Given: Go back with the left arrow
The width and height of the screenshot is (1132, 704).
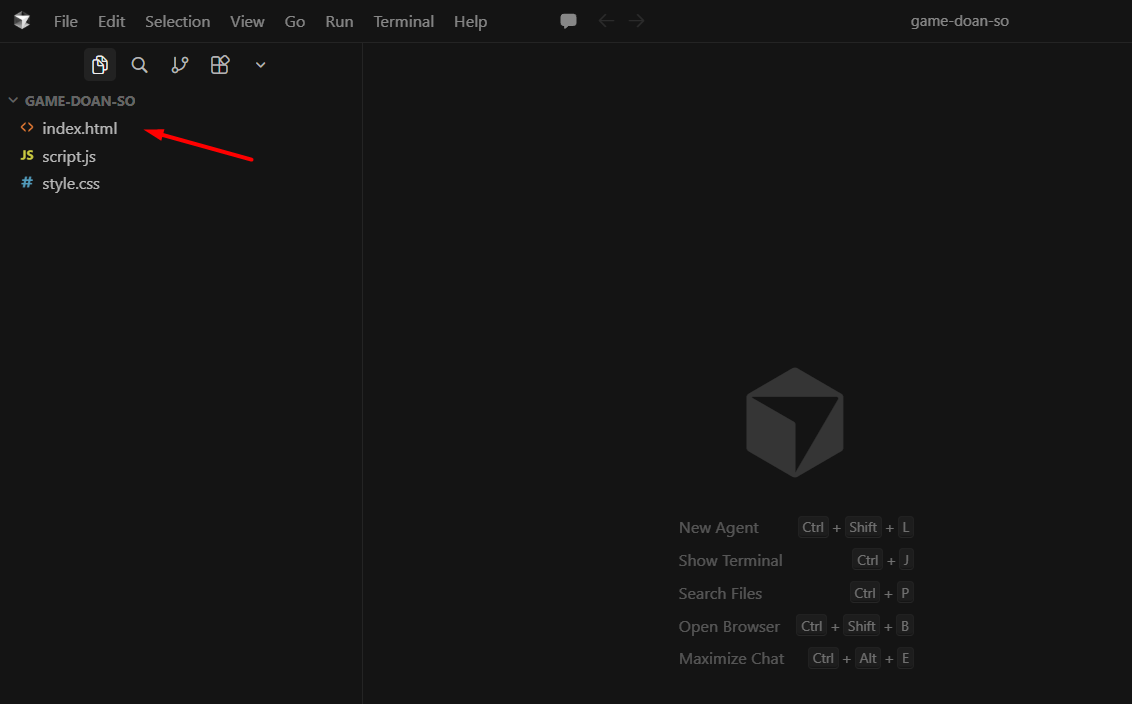Looking at the screenshot, I should coord(606,21).
